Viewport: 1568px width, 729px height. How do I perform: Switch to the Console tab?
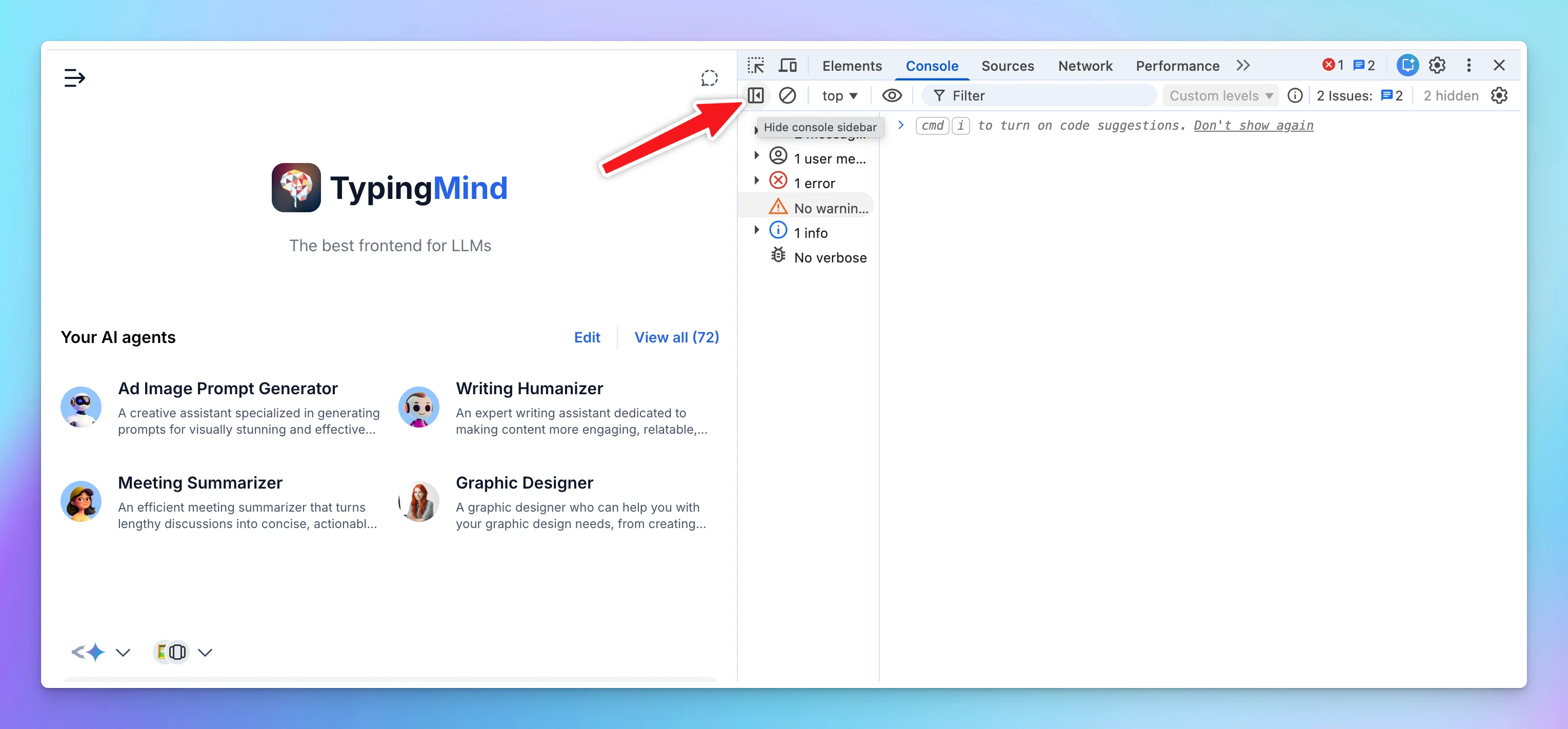click(932, 66)
